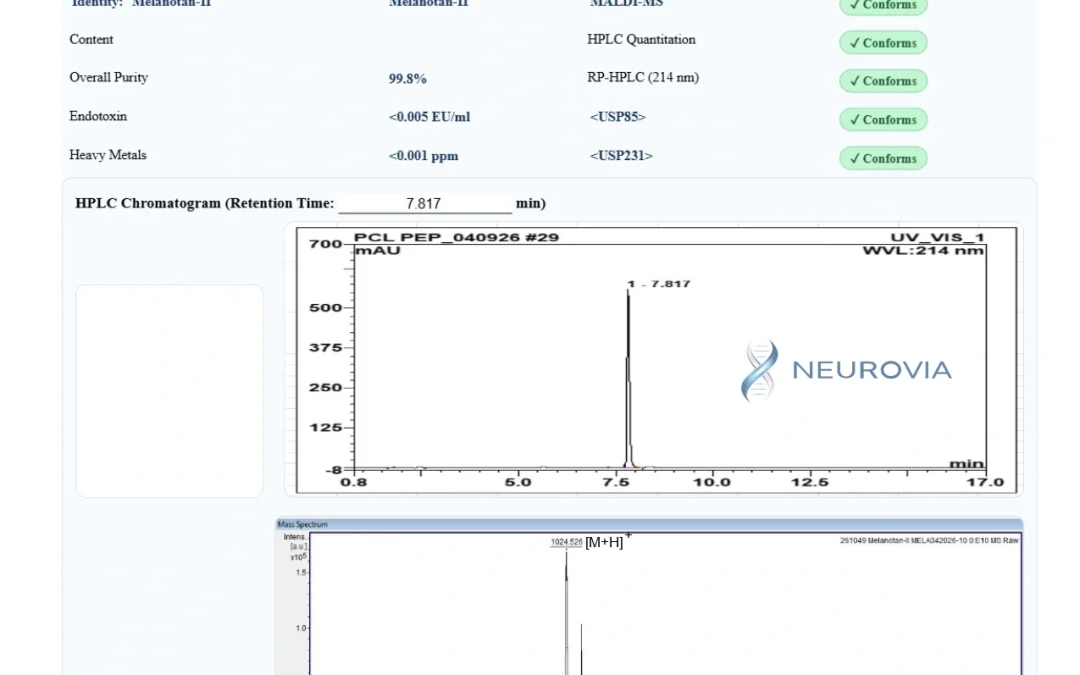
Task: Click the HPLC chromatogram image
Action: coord(656,360)
